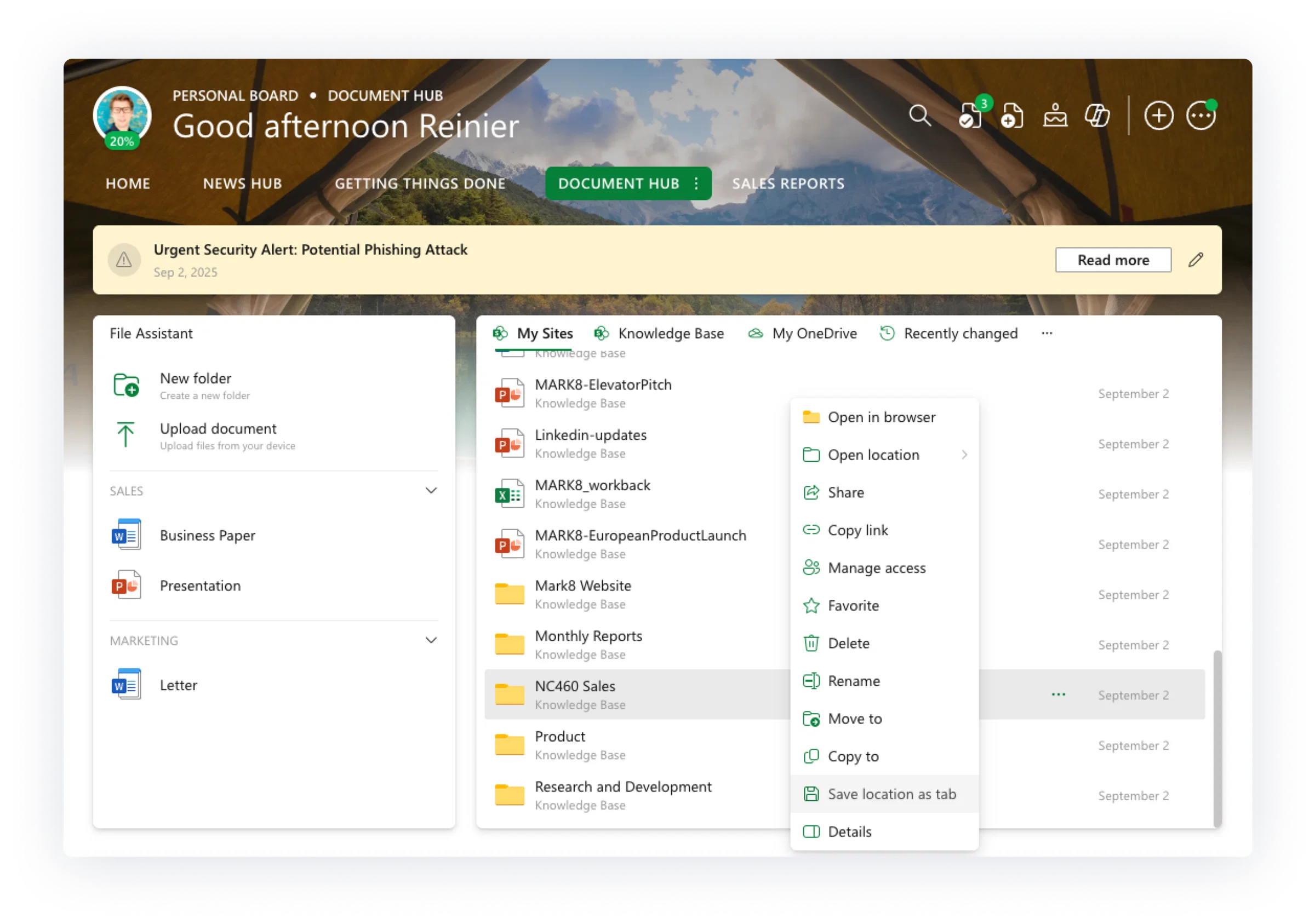Switch to the Knowledge Base tab
Image resolution: width=1315 pixels, height=924 pixels.
click(x=659, y=333)
